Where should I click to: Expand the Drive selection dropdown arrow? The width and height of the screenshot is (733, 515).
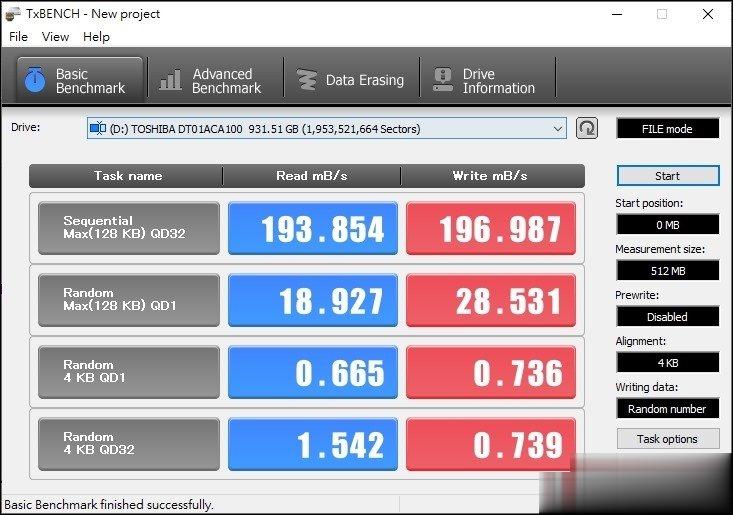[x=558, y=129]
